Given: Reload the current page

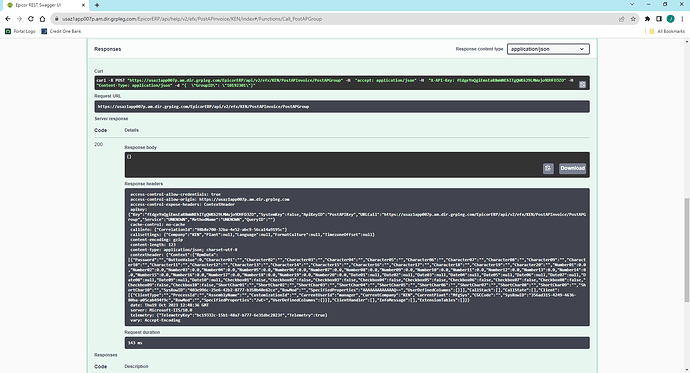Looking at the screenshot, I should 31,19.
